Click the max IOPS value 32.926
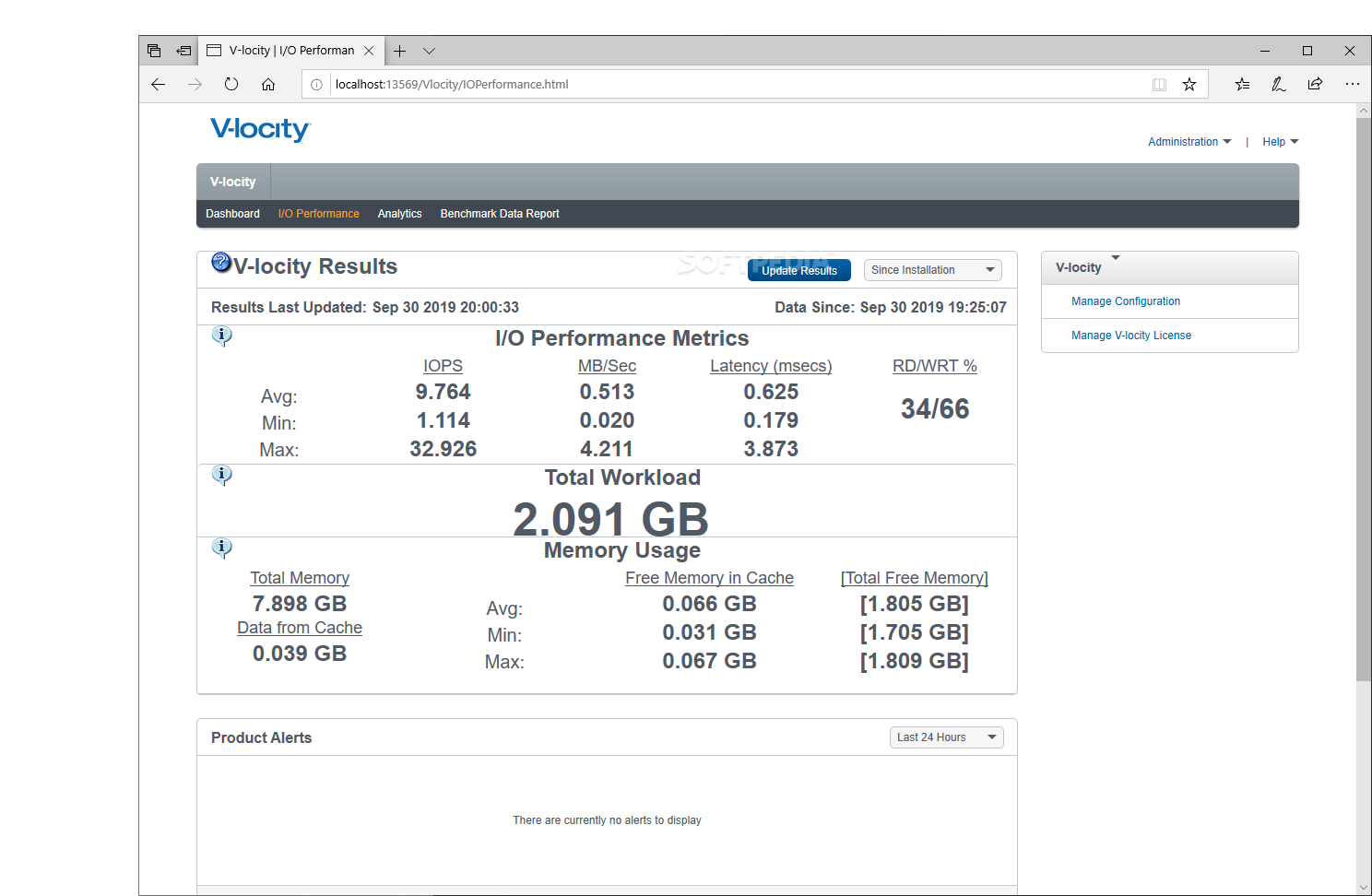 (443, 449)
